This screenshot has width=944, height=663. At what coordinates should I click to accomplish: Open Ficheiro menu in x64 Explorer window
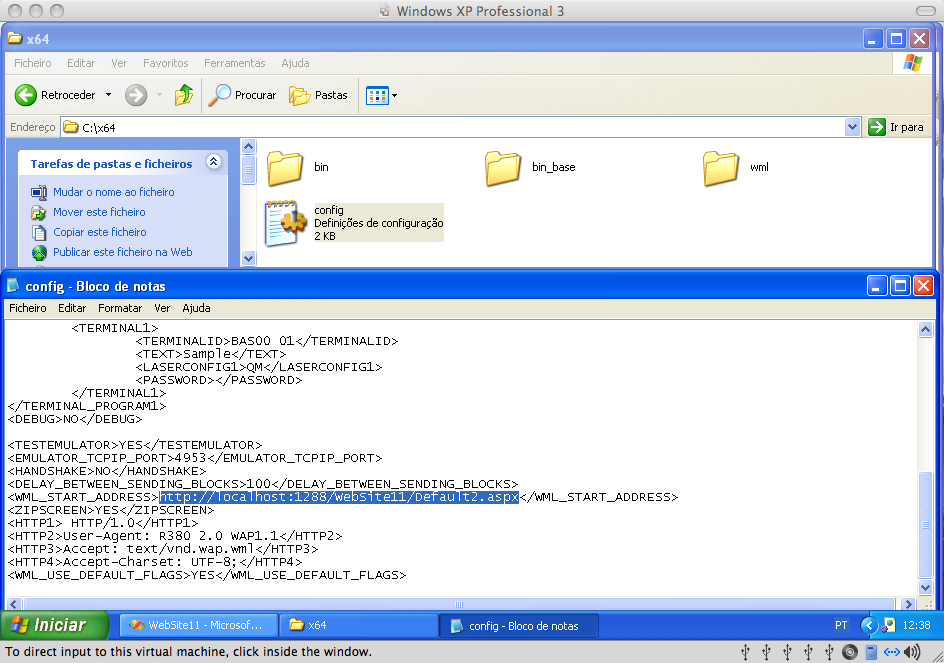(x=33, y=63)
